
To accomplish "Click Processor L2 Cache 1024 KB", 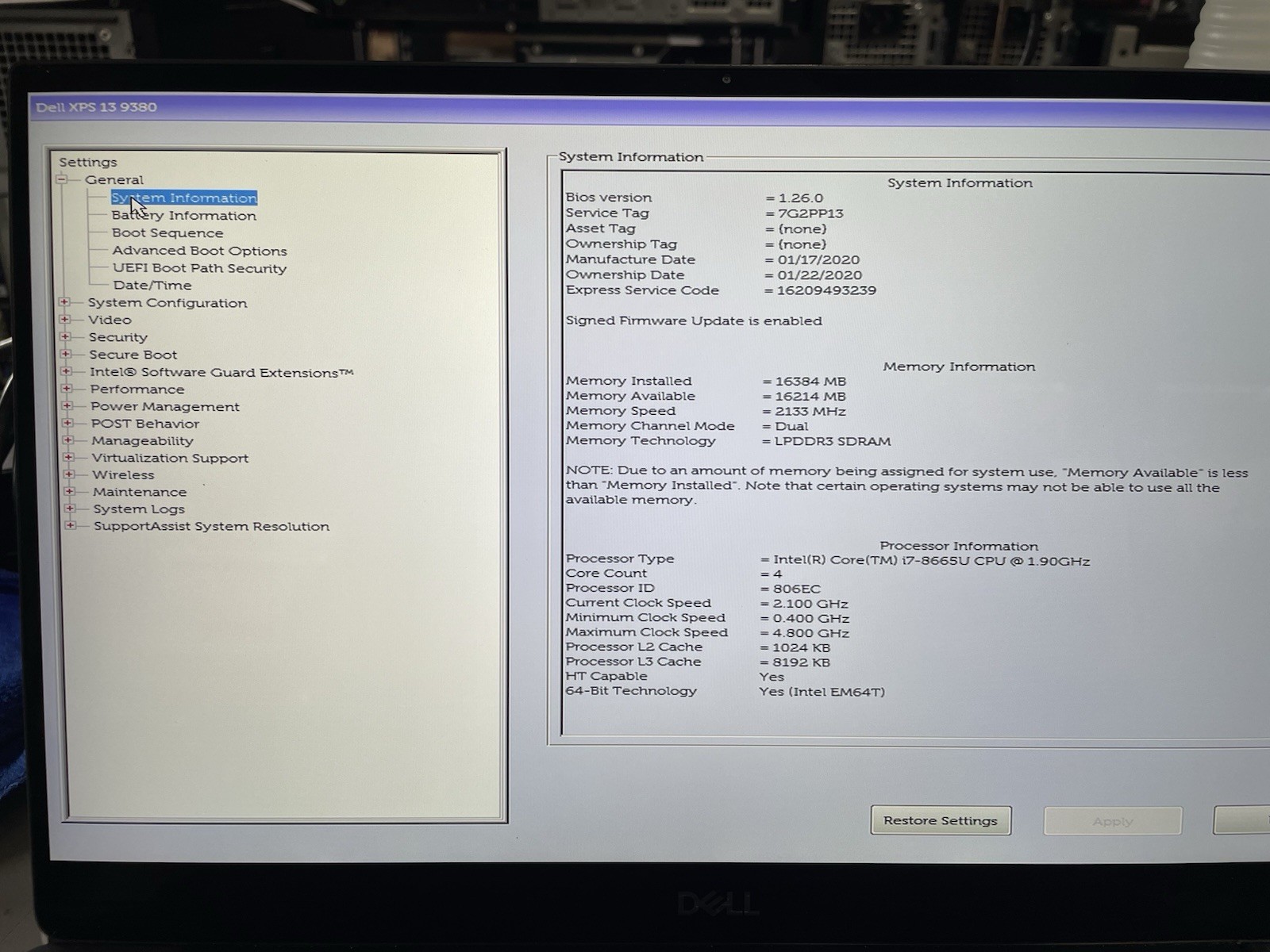I will (x=801, y=647).
